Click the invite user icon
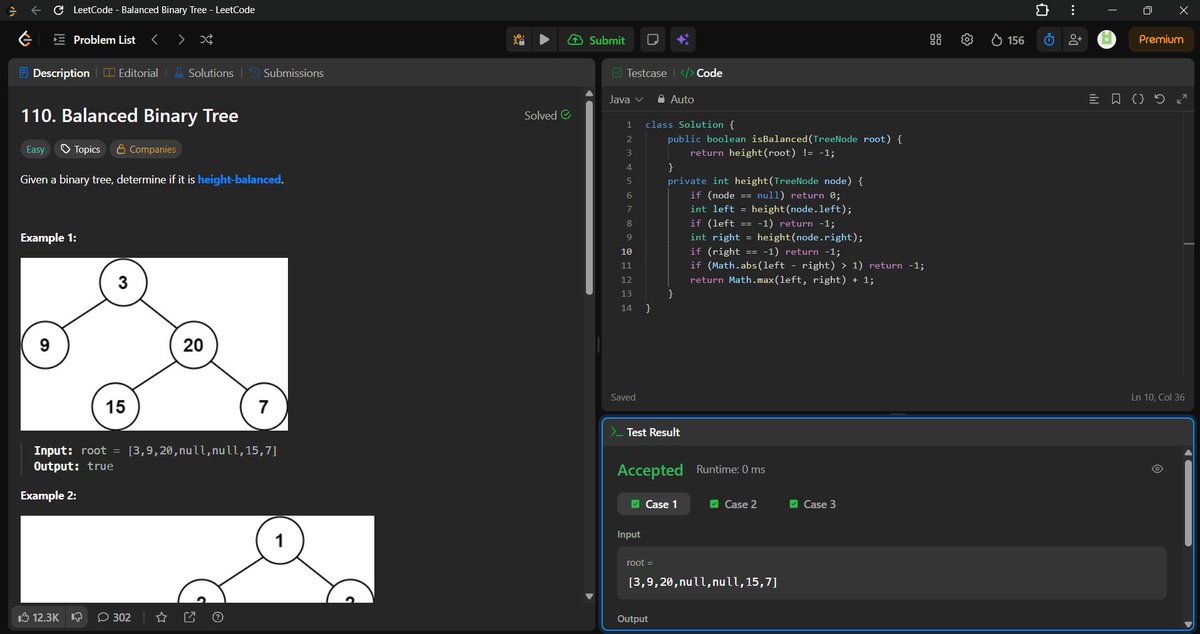 pyautogui.click(x=1075, y=40)
